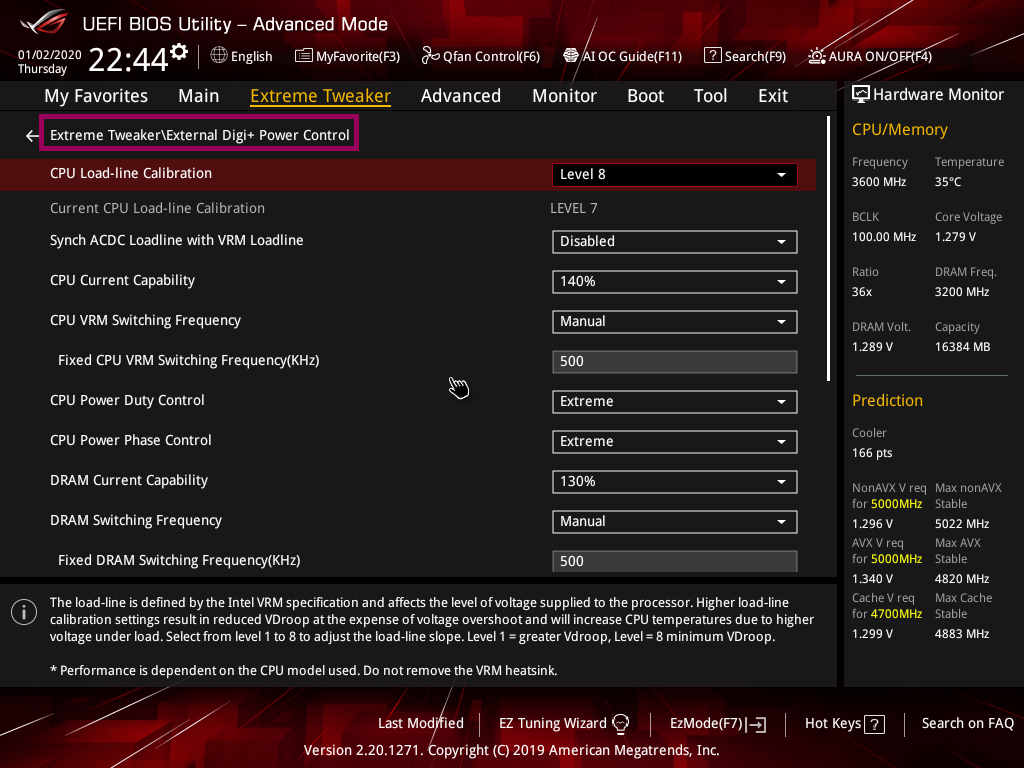The width and height of the screenshot is (1024, 768).
Task: Click the 22:44 clock display
Action: click(x=128, y=60)
